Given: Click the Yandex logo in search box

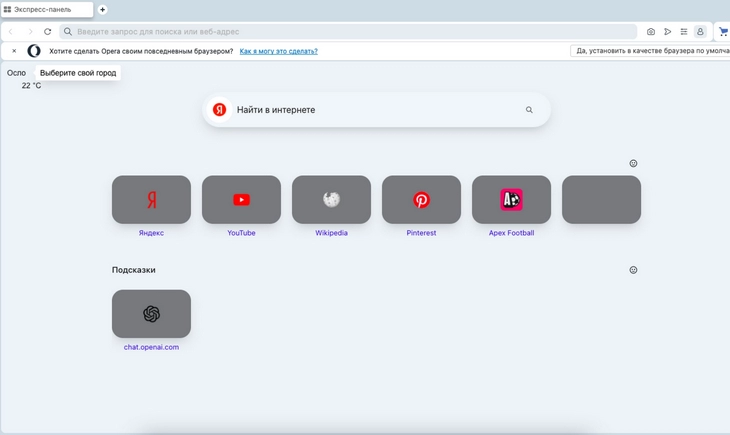Looking at the screenshot, I should pyautogui.click(x=219, y=110).
